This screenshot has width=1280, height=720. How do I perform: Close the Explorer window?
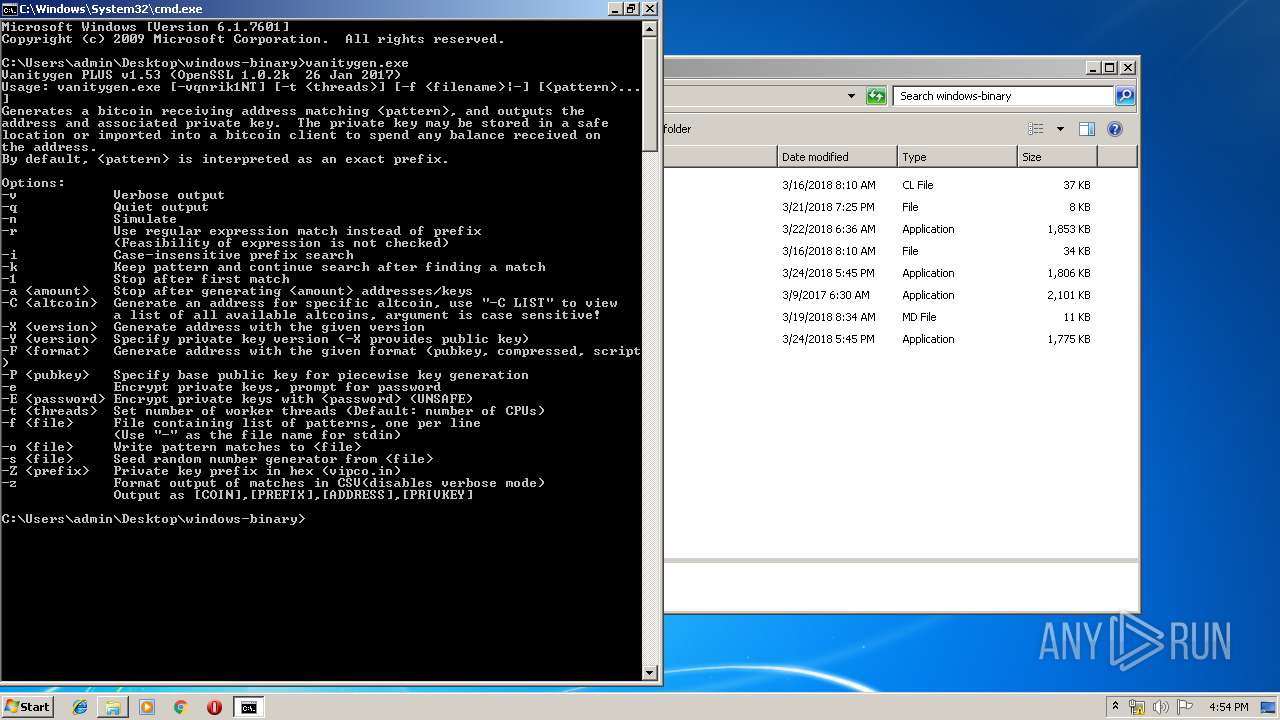(1127, 68)
